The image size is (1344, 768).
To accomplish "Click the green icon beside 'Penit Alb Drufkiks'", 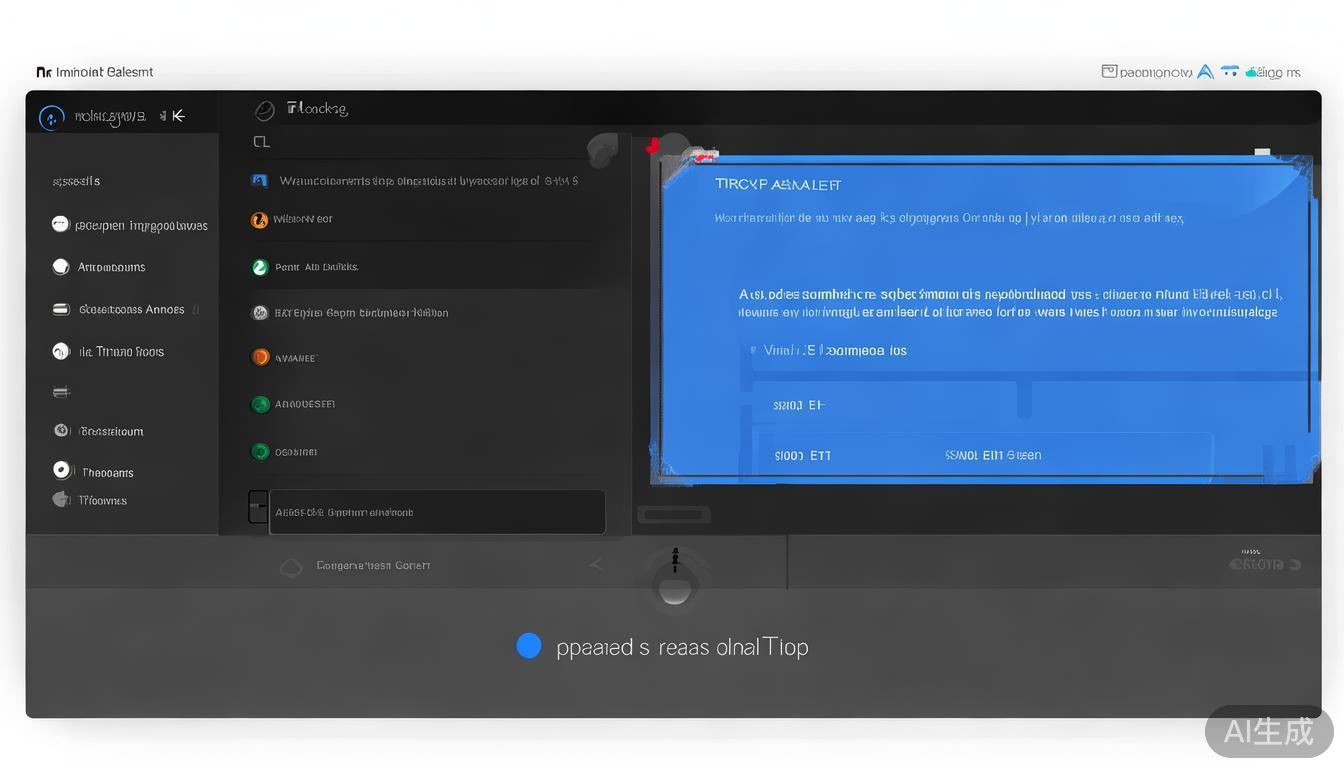I will coord(260,267).
